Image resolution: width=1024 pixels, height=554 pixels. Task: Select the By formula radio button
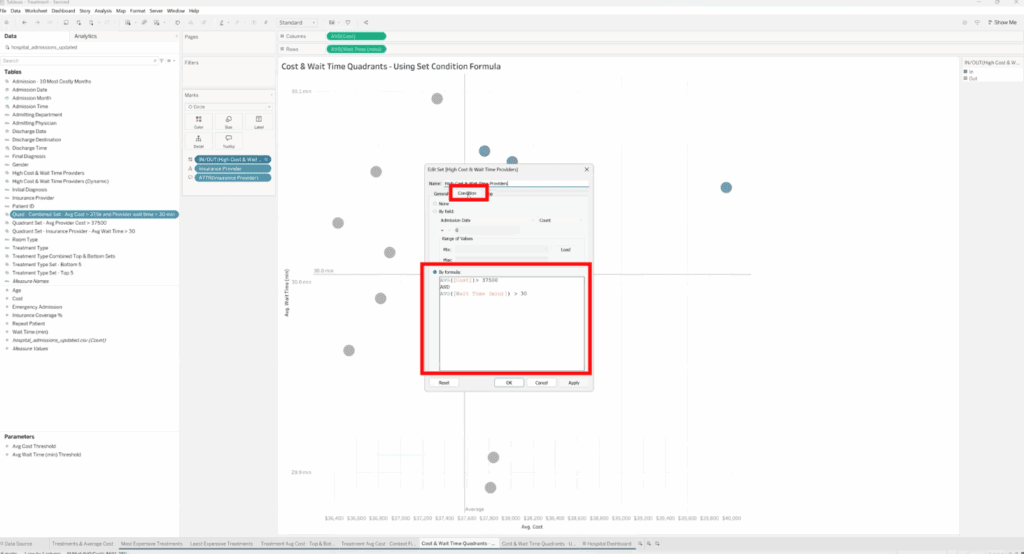(x=435, y=272)
